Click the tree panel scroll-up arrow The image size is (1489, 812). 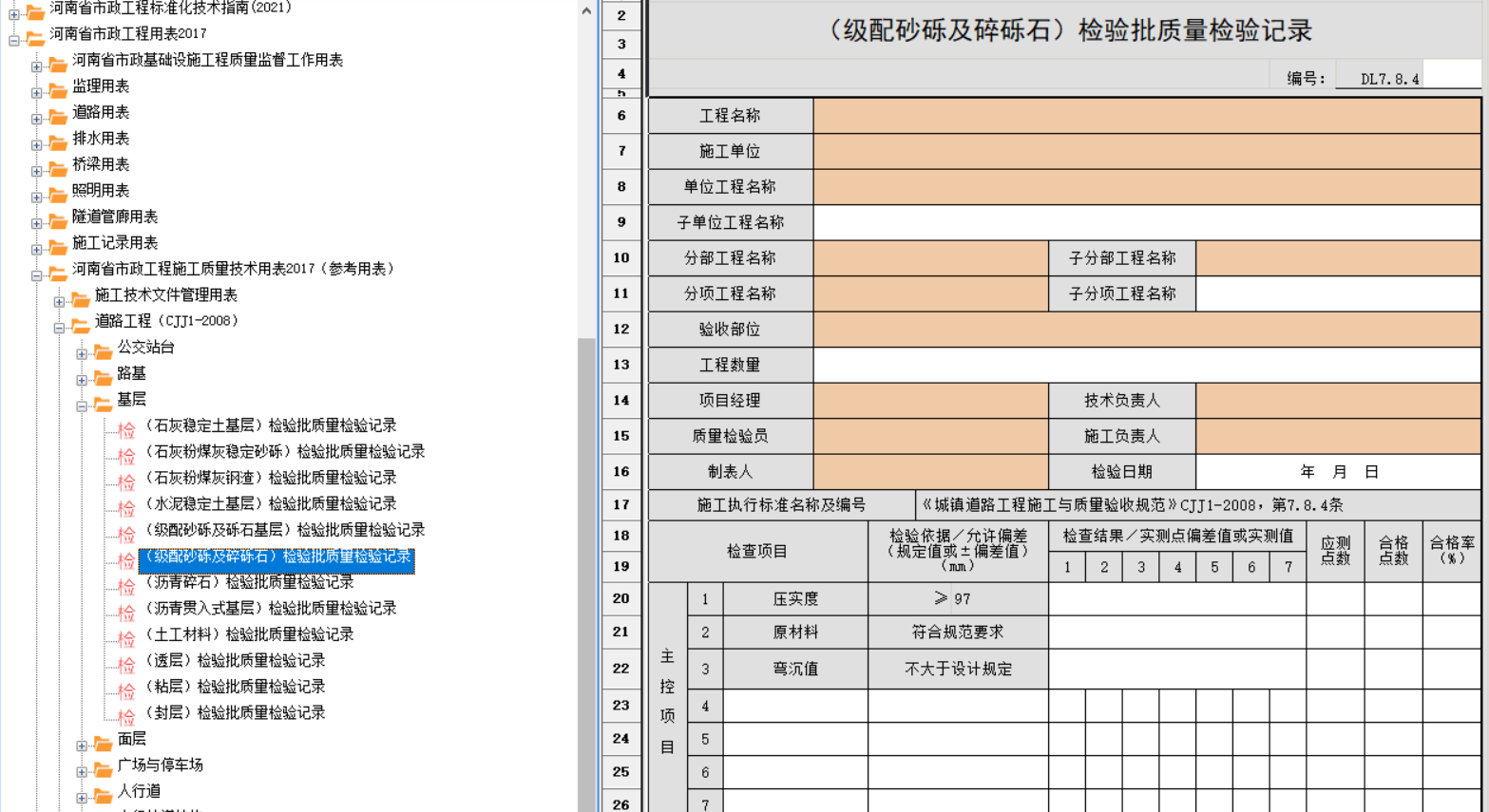tap(586, 10)
